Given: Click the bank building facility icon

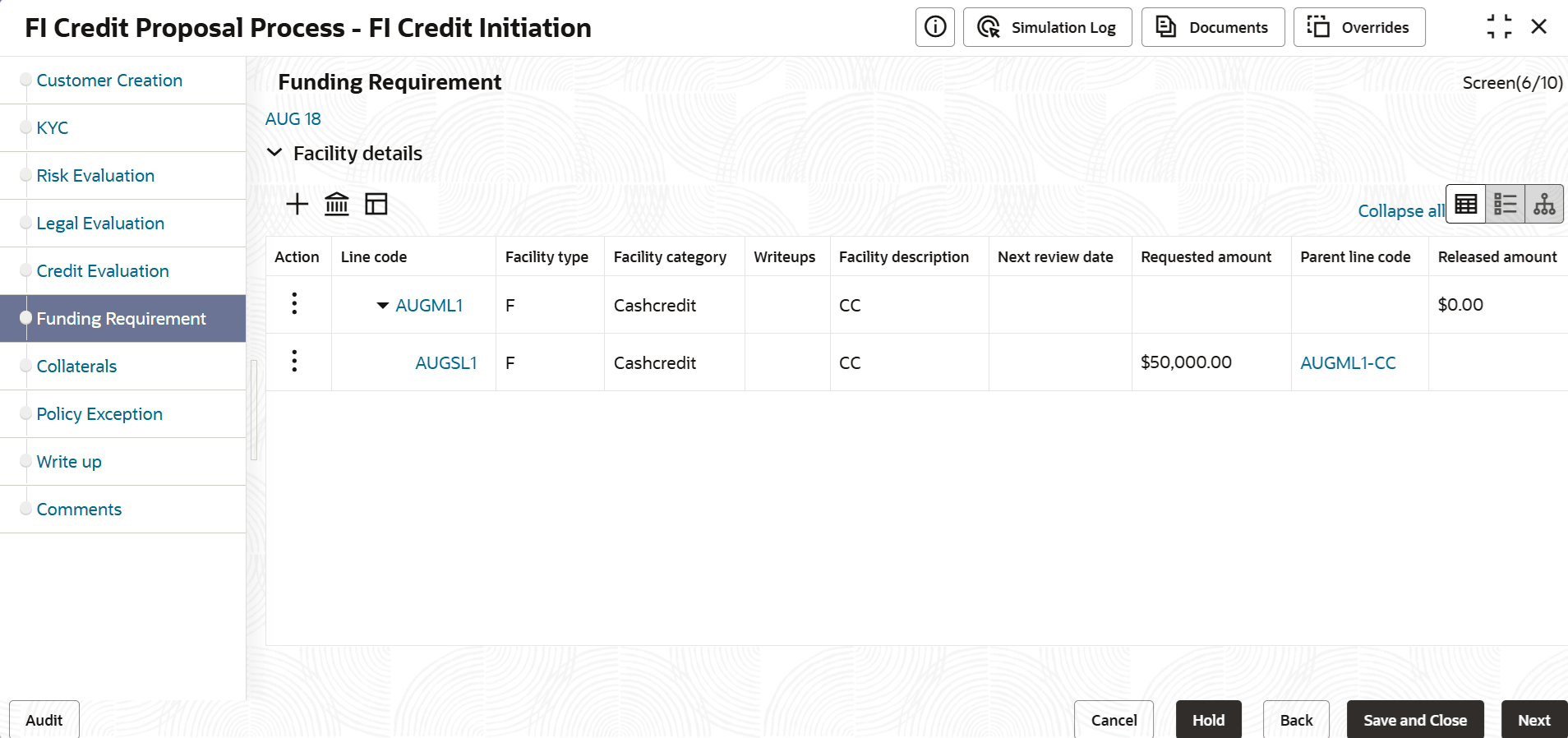Looking at the screenshot, I should [336, 204].
